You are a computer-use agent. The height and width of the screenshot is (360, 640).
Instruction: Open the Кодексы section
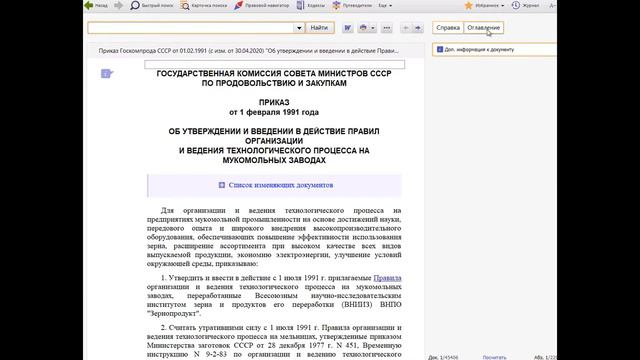coord(311,6)
